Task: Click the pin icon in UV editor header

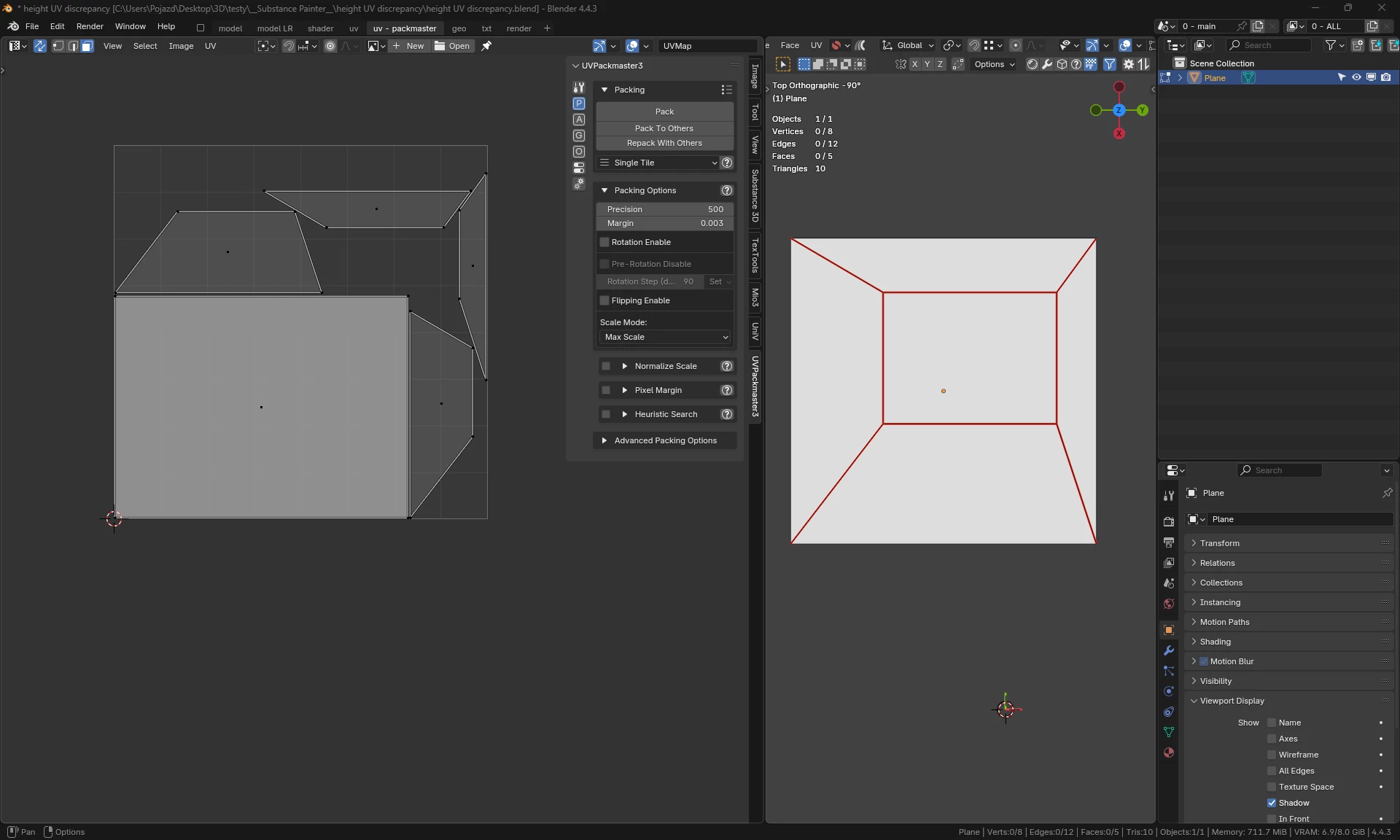Action: coord(486,46)
